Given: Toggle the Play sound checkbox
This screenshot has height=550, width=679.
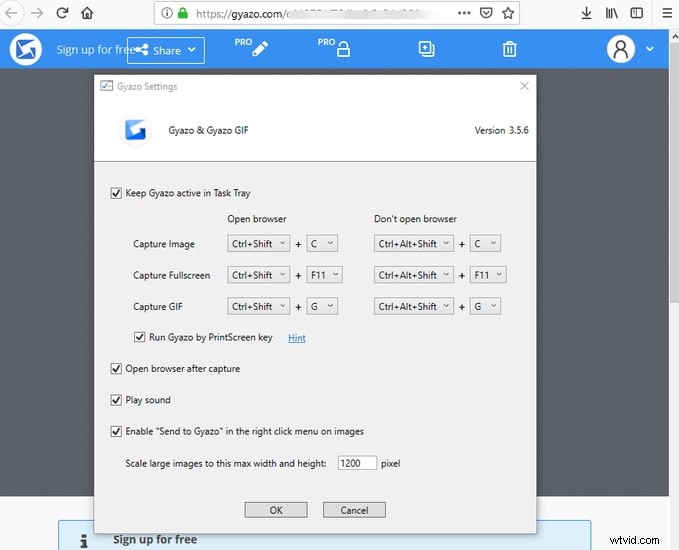Looking at the screenshot, I should [116, 400].
